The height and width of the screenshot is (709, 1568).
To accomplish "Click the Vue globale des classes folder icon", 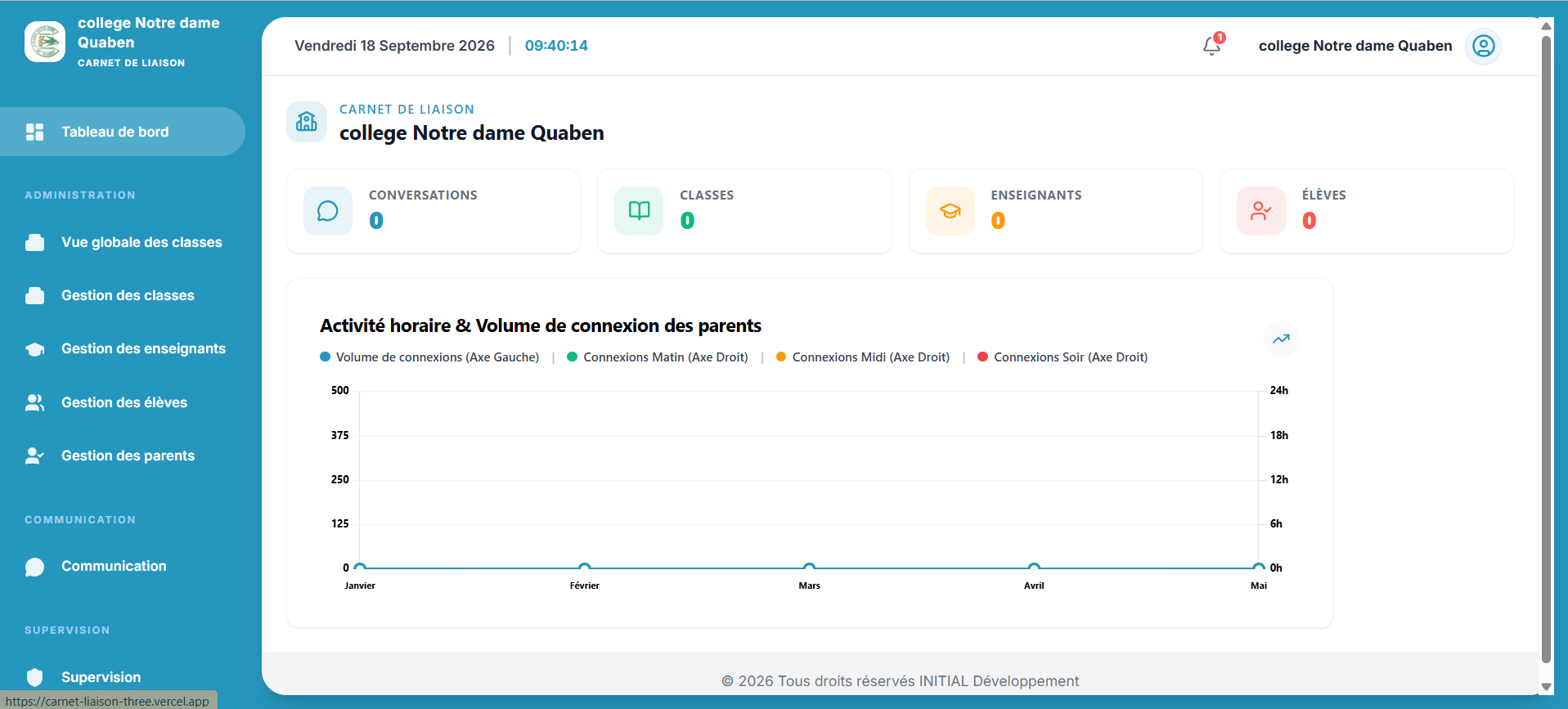I will (34, 242).
